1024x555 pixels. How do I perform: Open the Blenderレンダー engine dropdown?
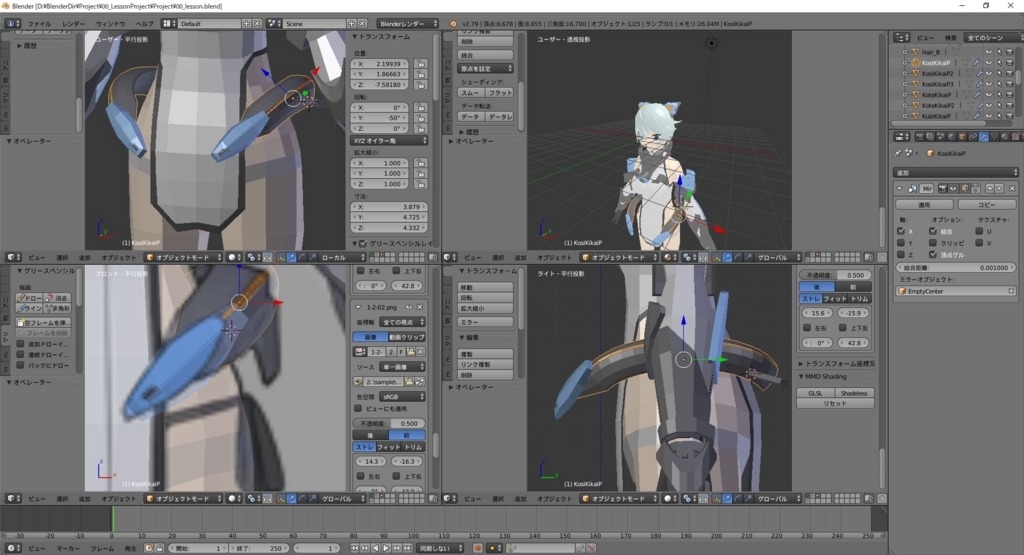tap(407, 24)
